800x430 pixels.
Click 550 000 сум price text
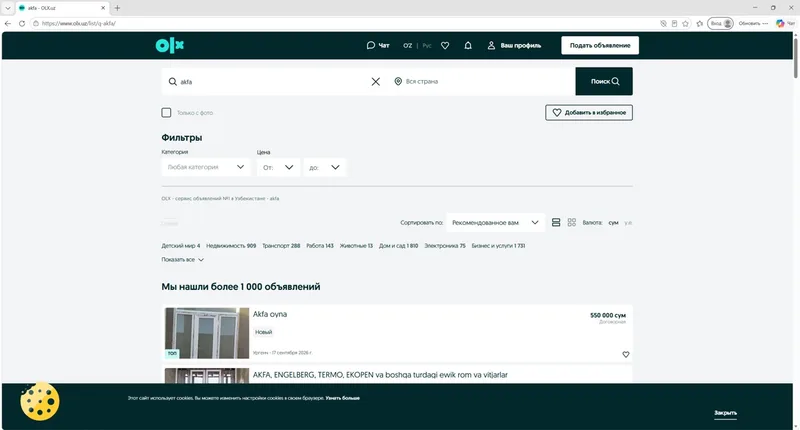608,315
